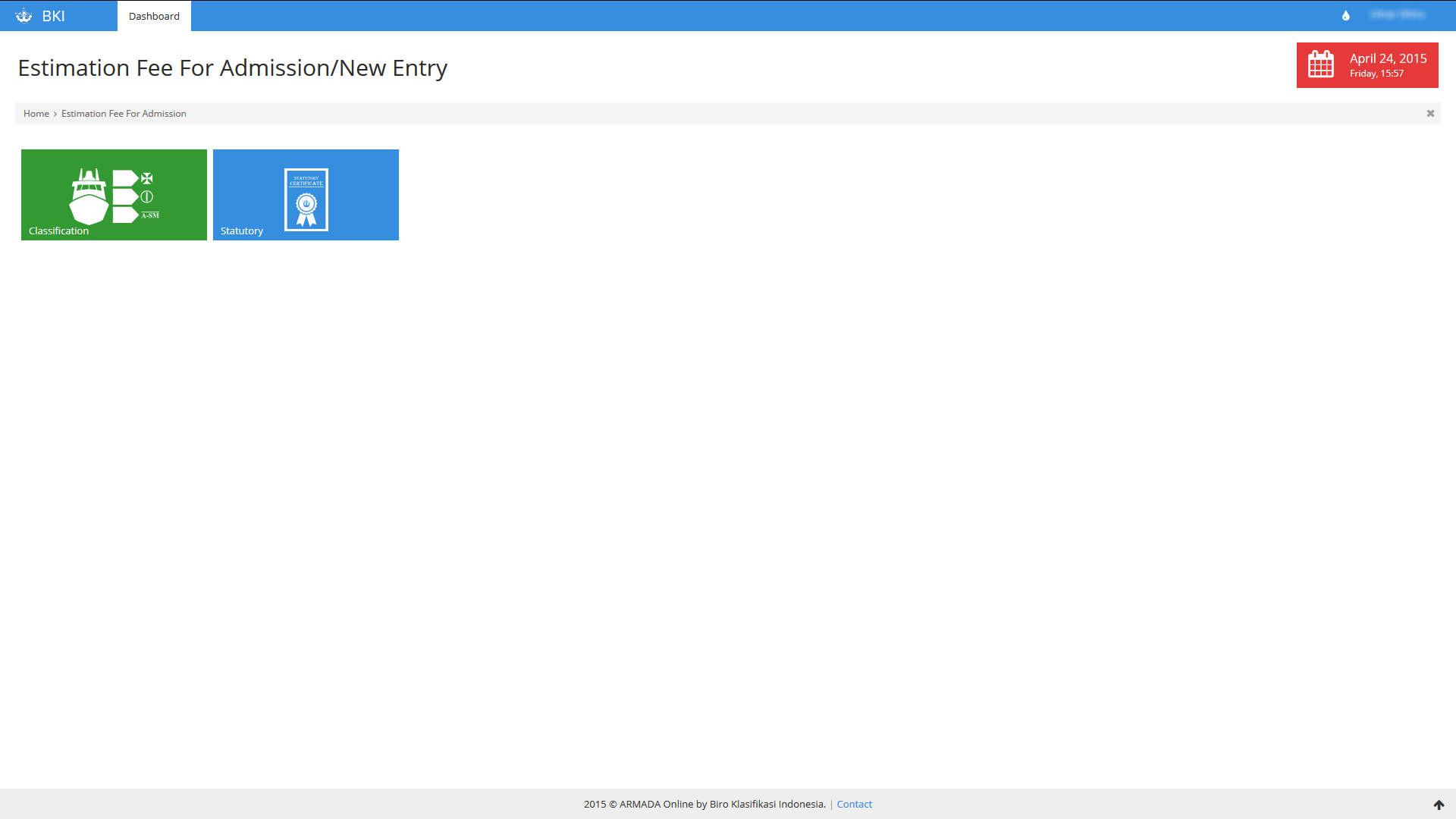Open the Classification tile label
1456x819 pixels.
[58, 231]
